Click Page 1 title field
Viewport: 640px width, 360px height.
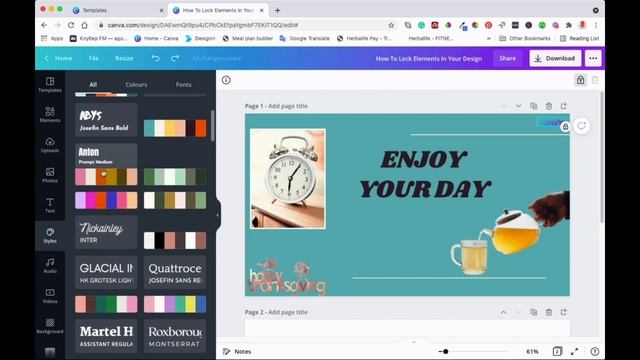pyautogui.click(x=288, y=106)
